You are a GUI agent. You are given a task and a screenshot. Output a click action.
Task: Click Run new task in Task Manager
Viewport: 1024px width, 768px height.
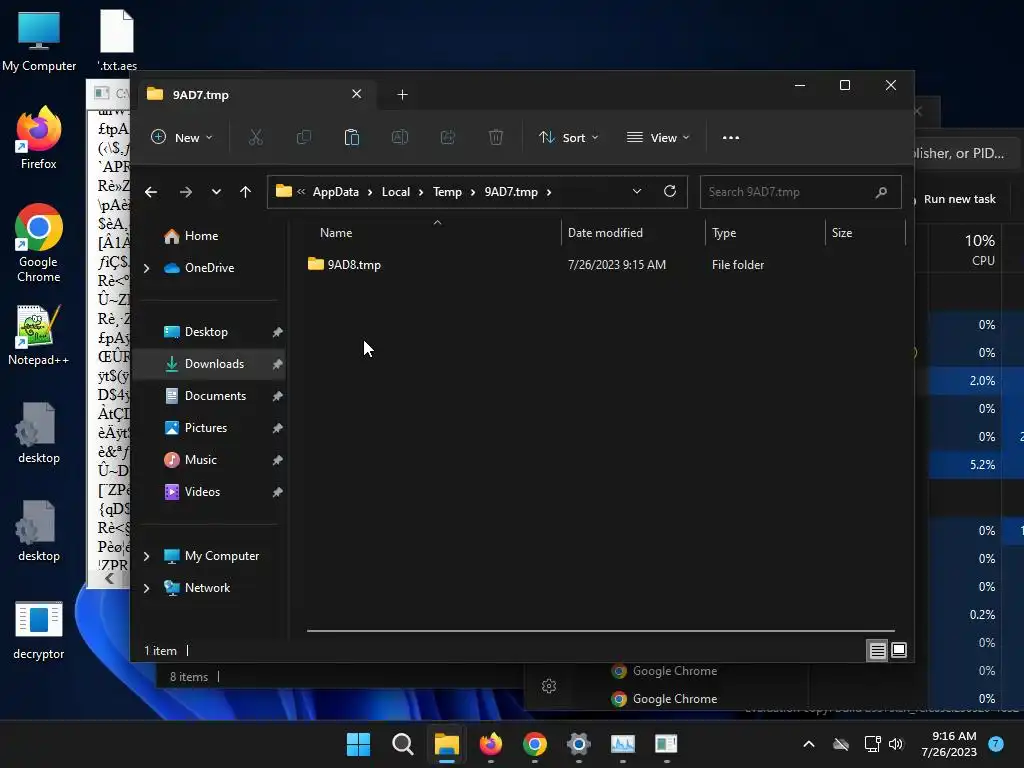[x=959, y=199]
